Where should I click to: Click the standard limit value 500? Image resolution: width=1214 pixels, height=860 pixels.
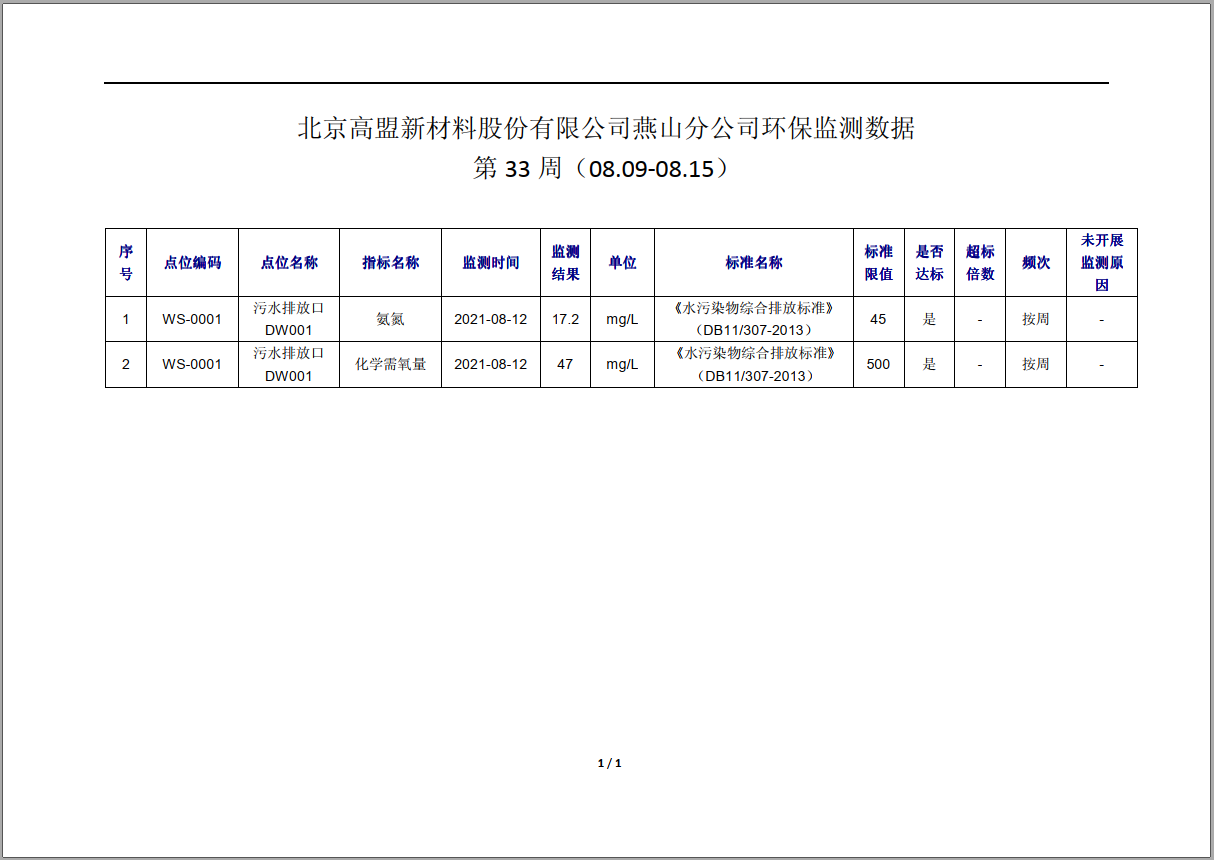877,364
